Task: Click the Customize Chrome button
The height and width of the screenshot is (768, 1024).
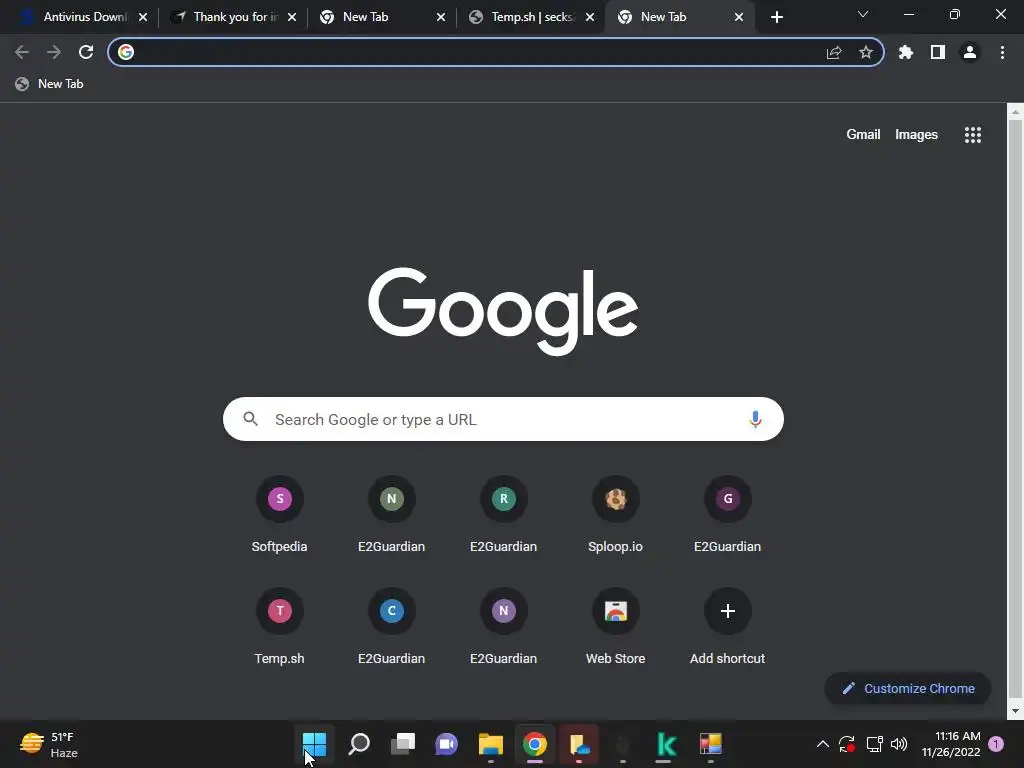Action: coord(908,688)
